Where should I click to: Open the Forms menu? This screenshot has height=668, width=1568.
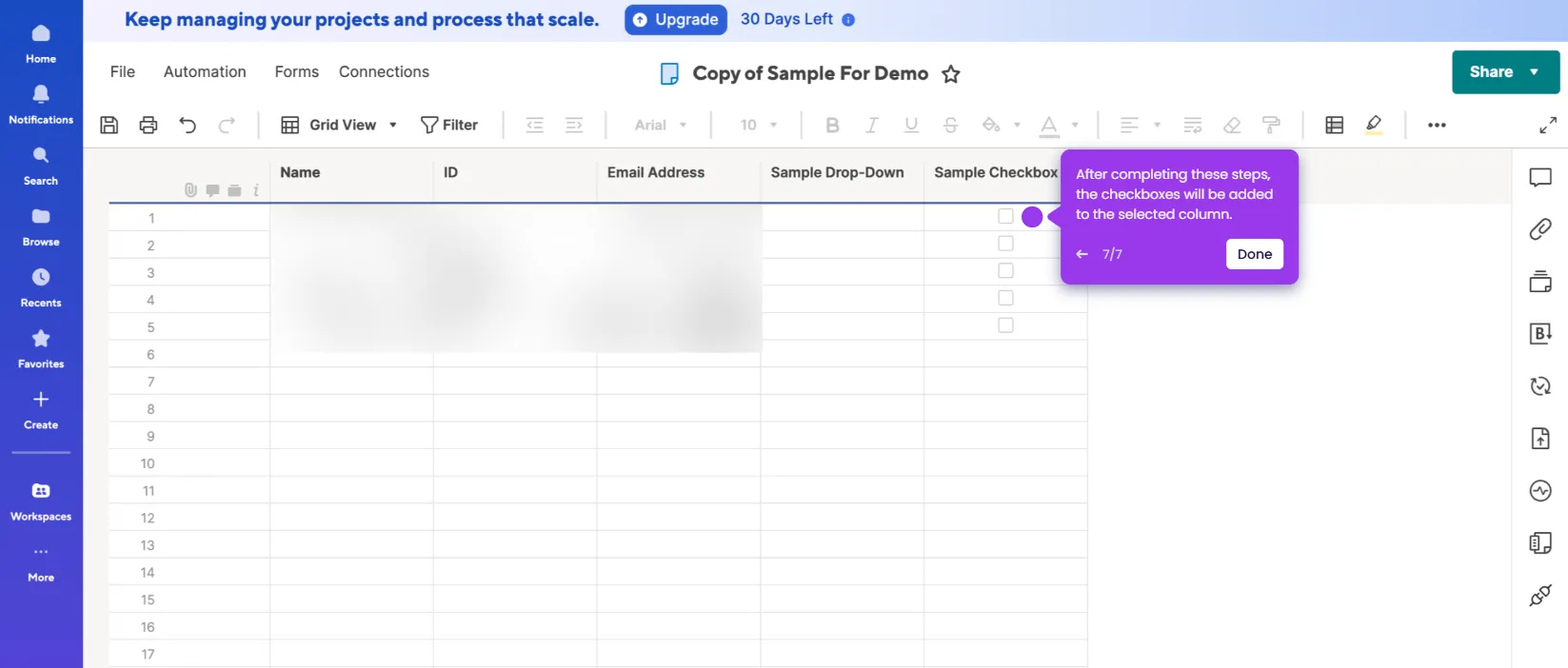[297, 71]
